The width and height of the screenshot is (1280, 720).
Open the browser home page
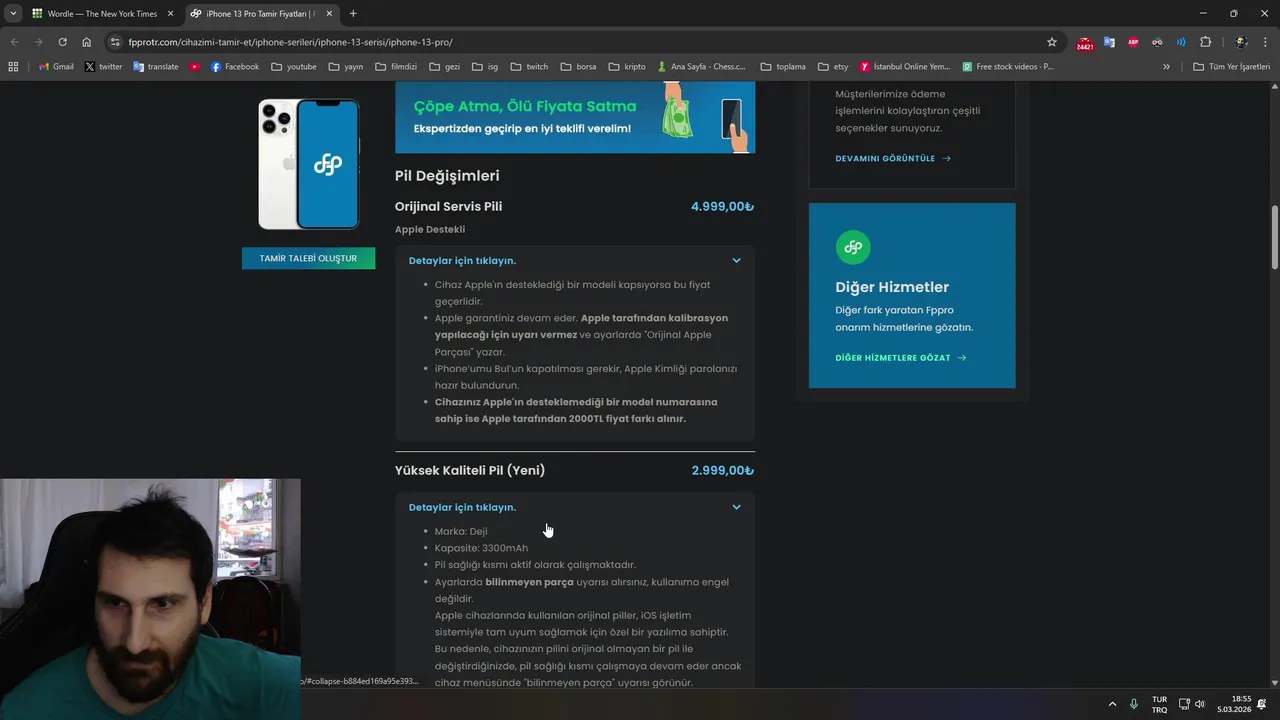pyautogui.click(x=87, y=42)
